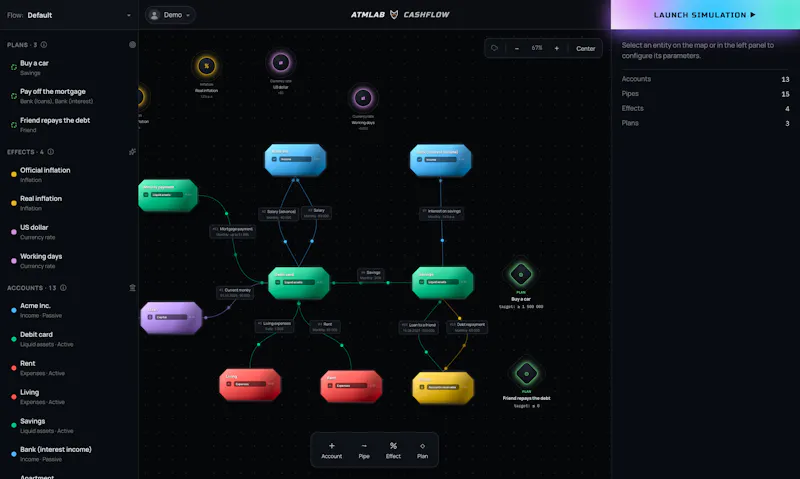Select the Working days effect in list
Image resolution: width=800 pixels, height=479 pixels.
coord(69,261)
